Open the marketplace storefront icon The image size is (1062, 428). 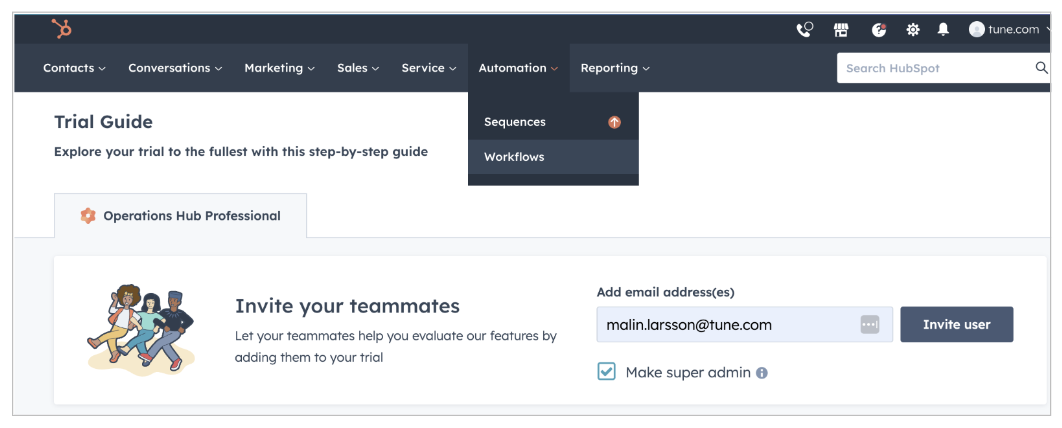click(841, 30)
